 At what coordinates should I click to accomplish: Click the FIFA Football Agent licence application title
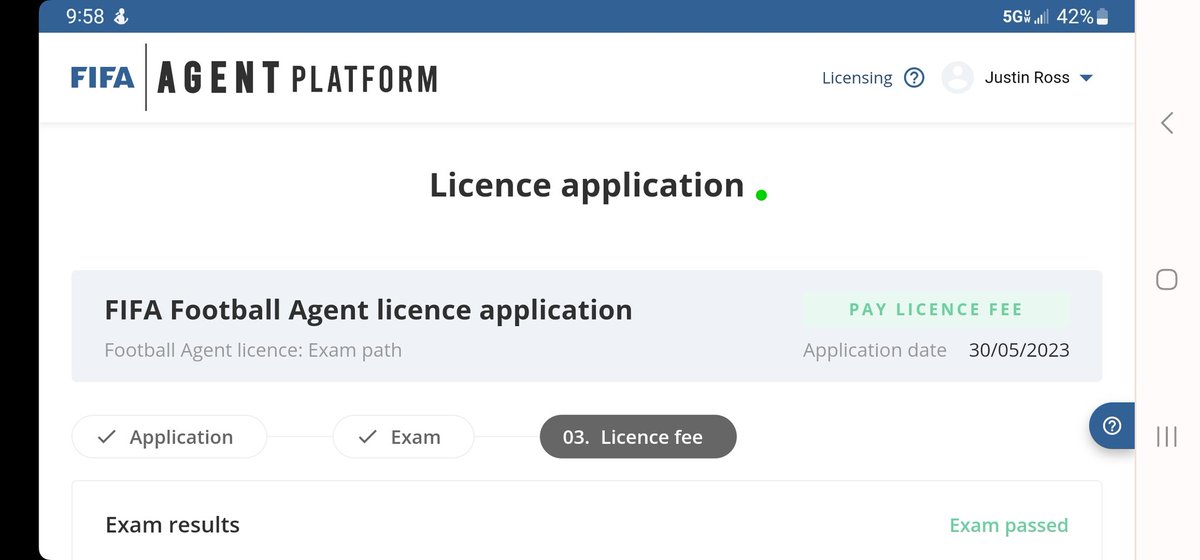click(368, 310)
